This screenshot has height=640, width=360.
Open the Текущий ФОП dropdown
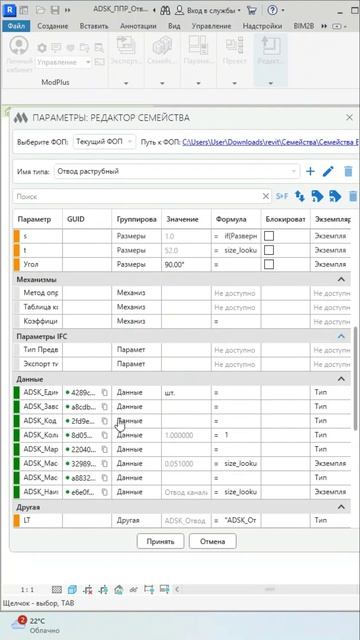pyautogui.click(x=104, y=142)
